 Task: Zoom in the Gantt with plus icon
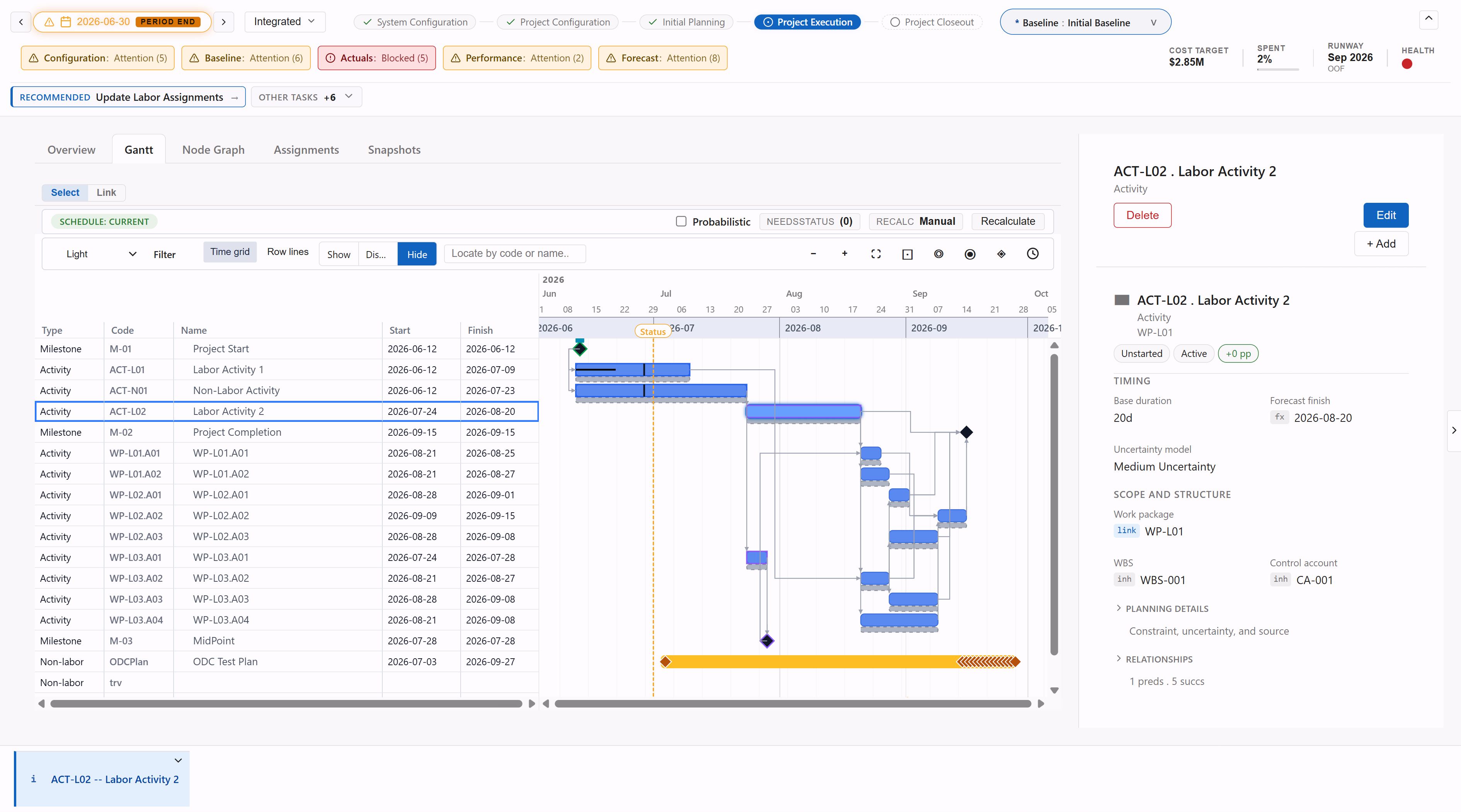[845, 253]
